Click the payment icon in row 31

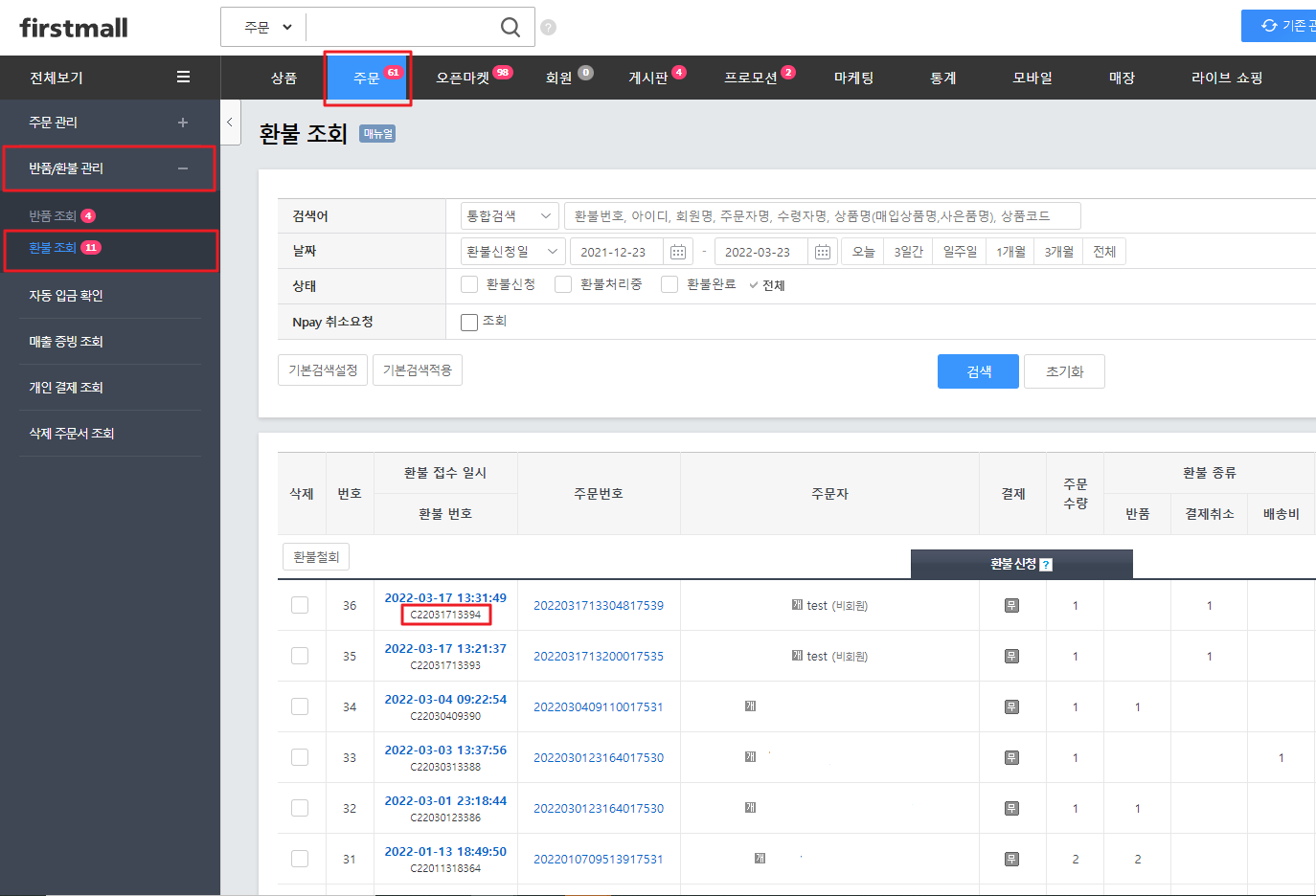pos(1011,859)
